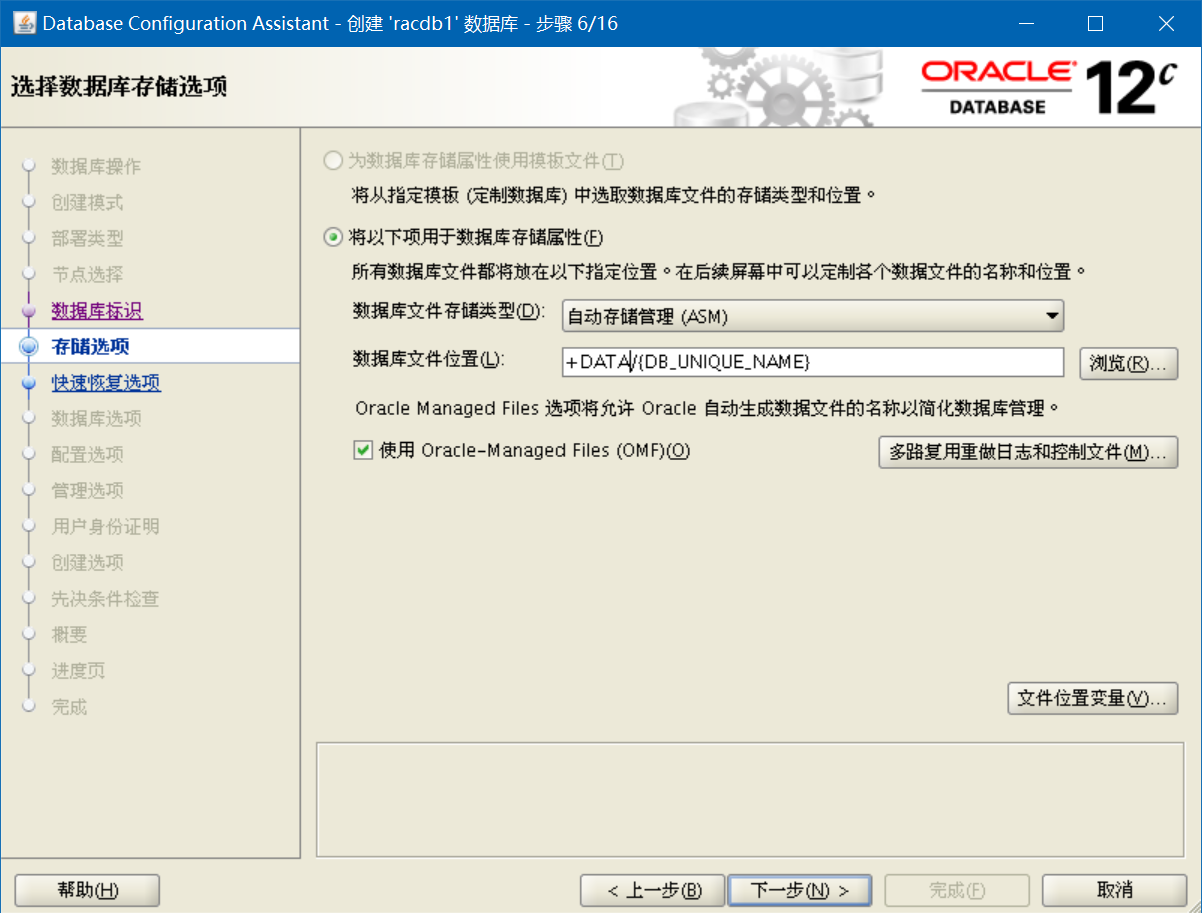
Task: Open the 快速恢复选项 step link
Action: [106, 383]
